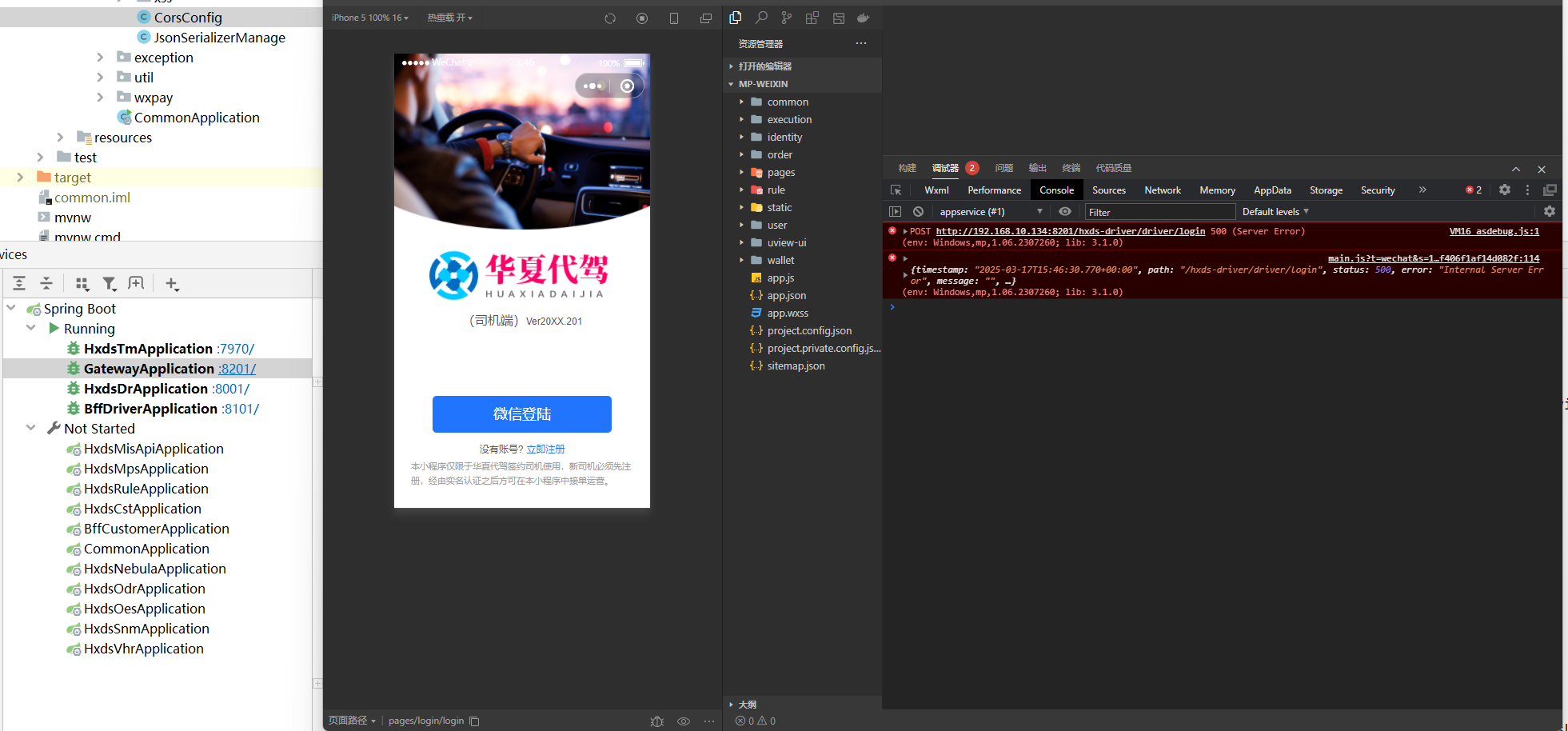Open the Default levels dropdown
This screenshot has height=731, width=1568.
pos(1275,212)
